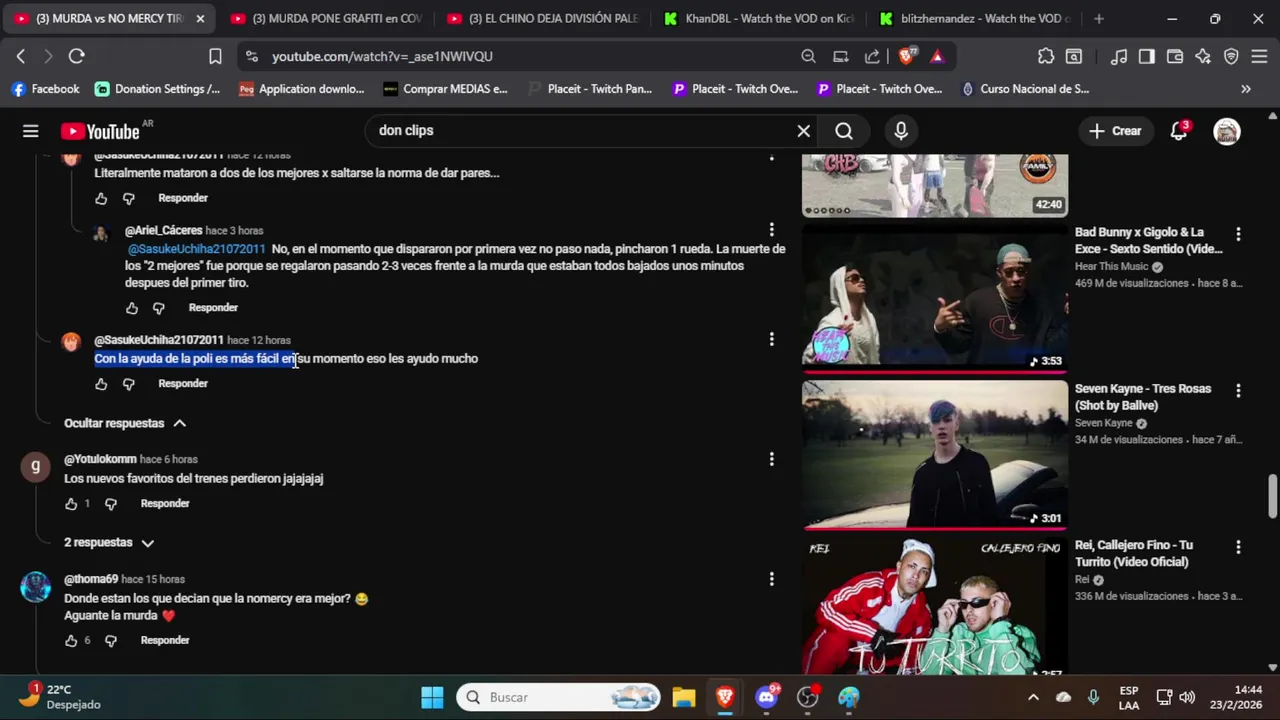Click page vertical scrollbar thumb
Image resolution: width=1280 pixels, height=720 pixels.
[1273, 498]
